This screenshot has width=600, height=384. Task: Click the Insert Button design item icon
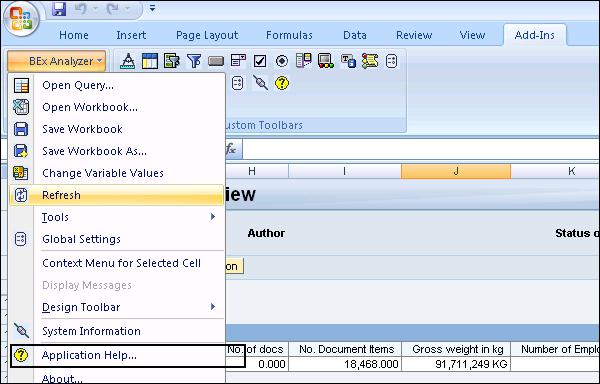click(216, 61)
